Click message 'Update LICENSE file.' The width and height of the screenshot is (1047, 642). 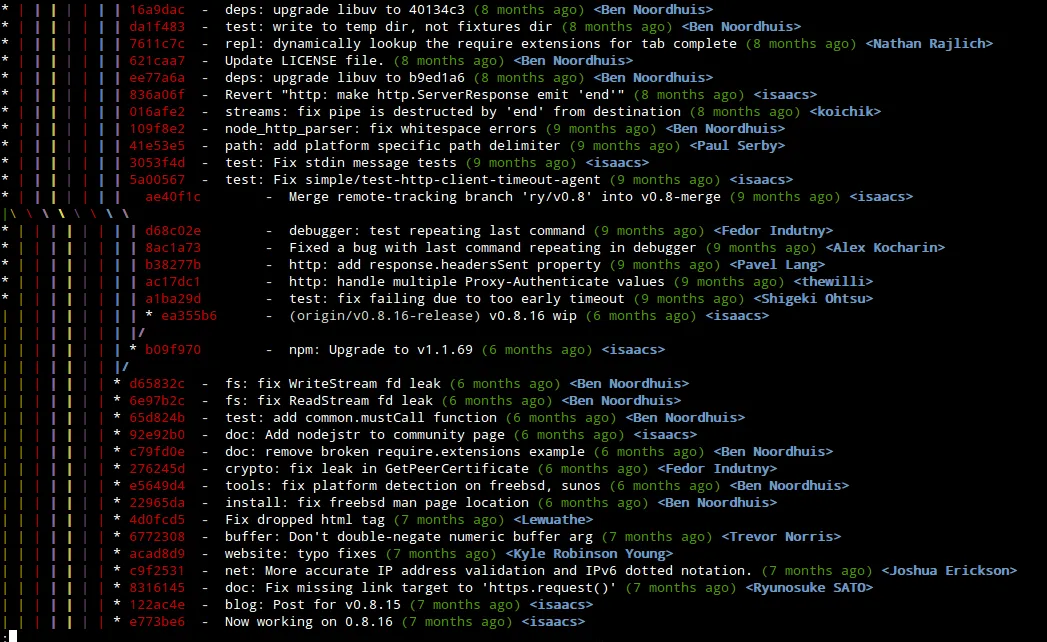click(304, 61)
